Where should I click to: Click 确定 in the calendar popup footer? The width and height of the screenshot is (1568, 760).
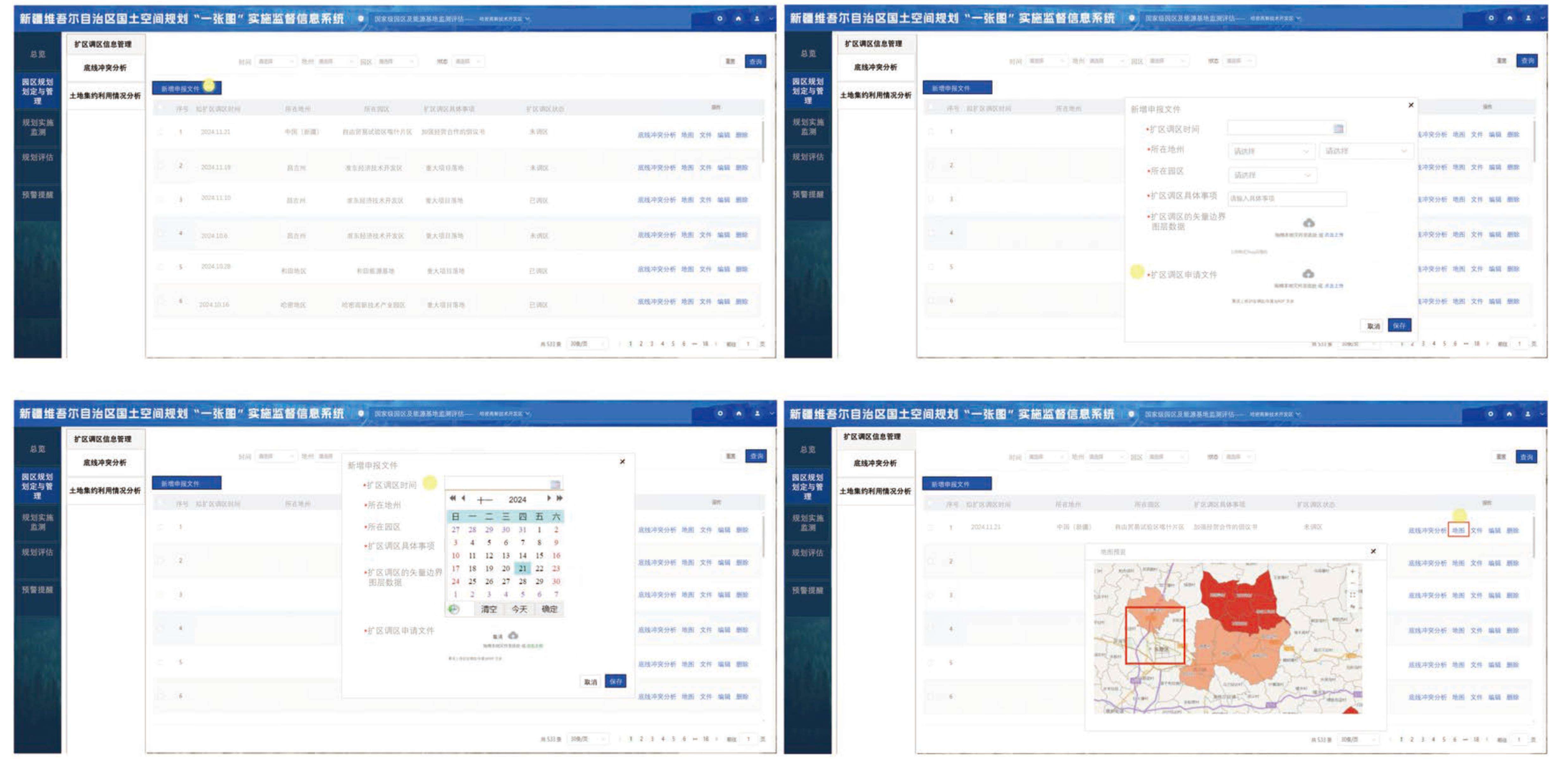(550, 609)
